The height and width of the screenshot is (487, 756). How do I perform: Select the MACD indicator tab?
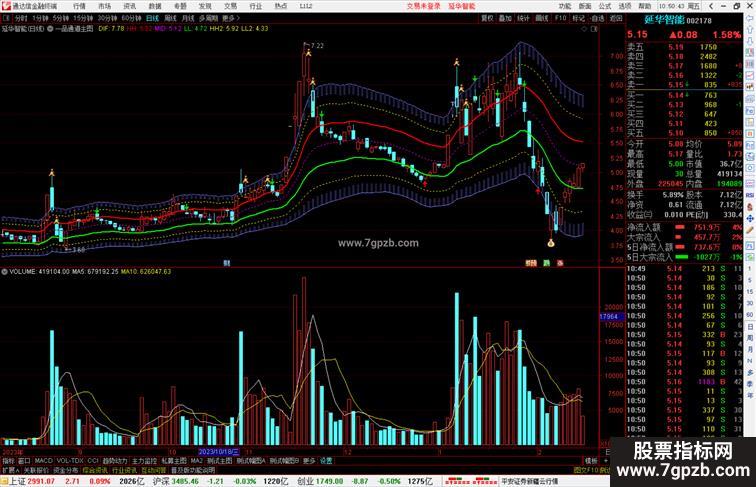click(x=43, y=461)
